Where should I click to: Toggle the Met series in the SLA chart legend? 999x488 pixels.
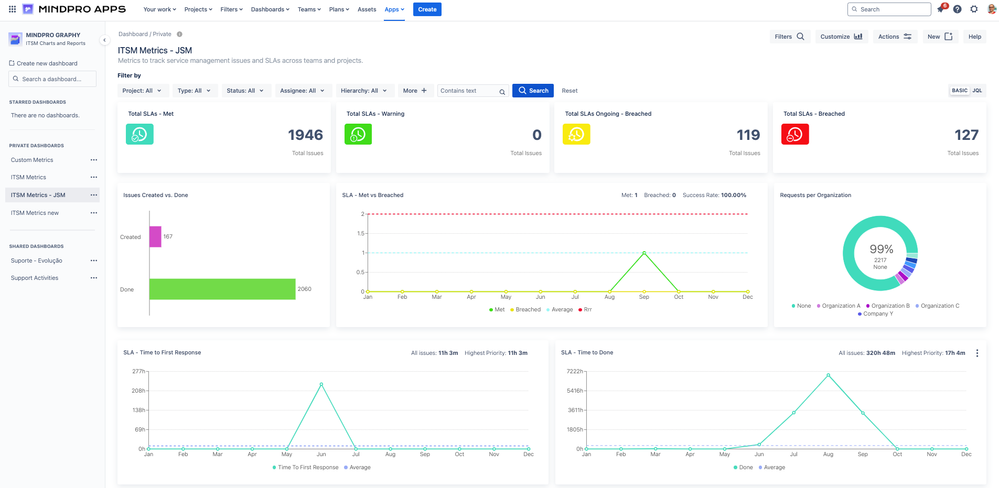click(x=496, y=310)
